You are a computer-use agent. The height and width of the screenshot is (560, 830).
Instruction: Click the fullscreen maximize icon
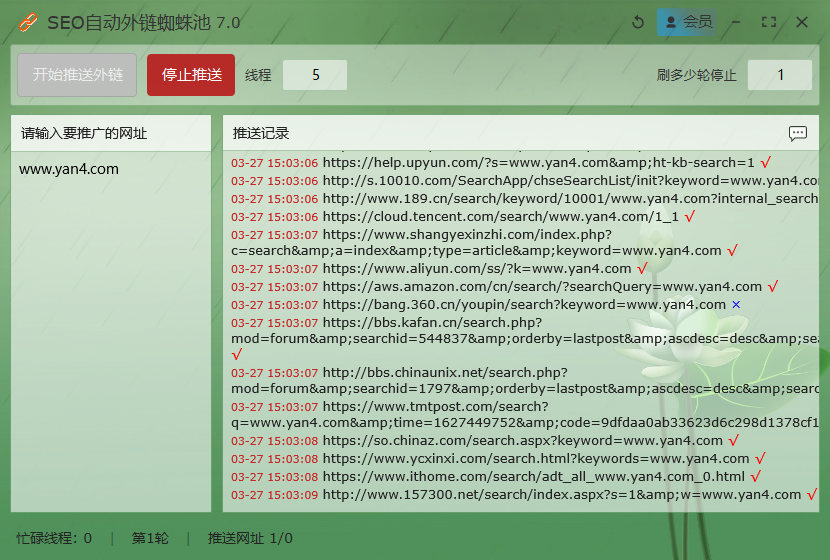click(769, 22)
